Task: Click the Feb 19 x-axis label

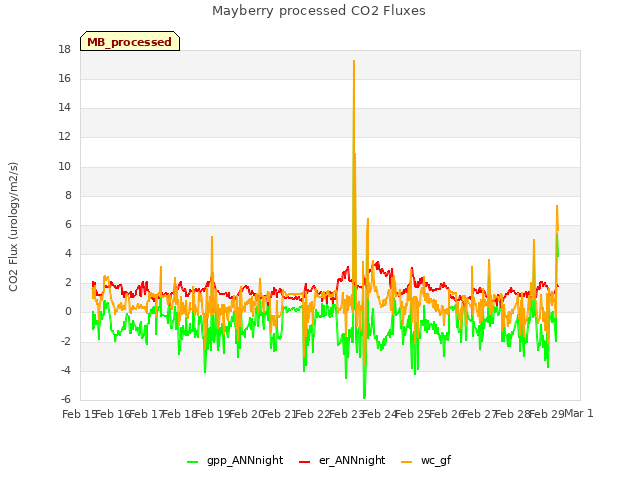Action: [213, 414]
